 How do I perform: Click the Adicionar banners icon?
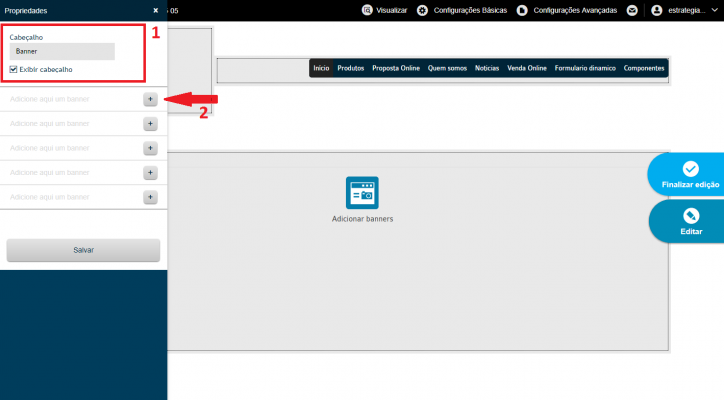[362, 193]
